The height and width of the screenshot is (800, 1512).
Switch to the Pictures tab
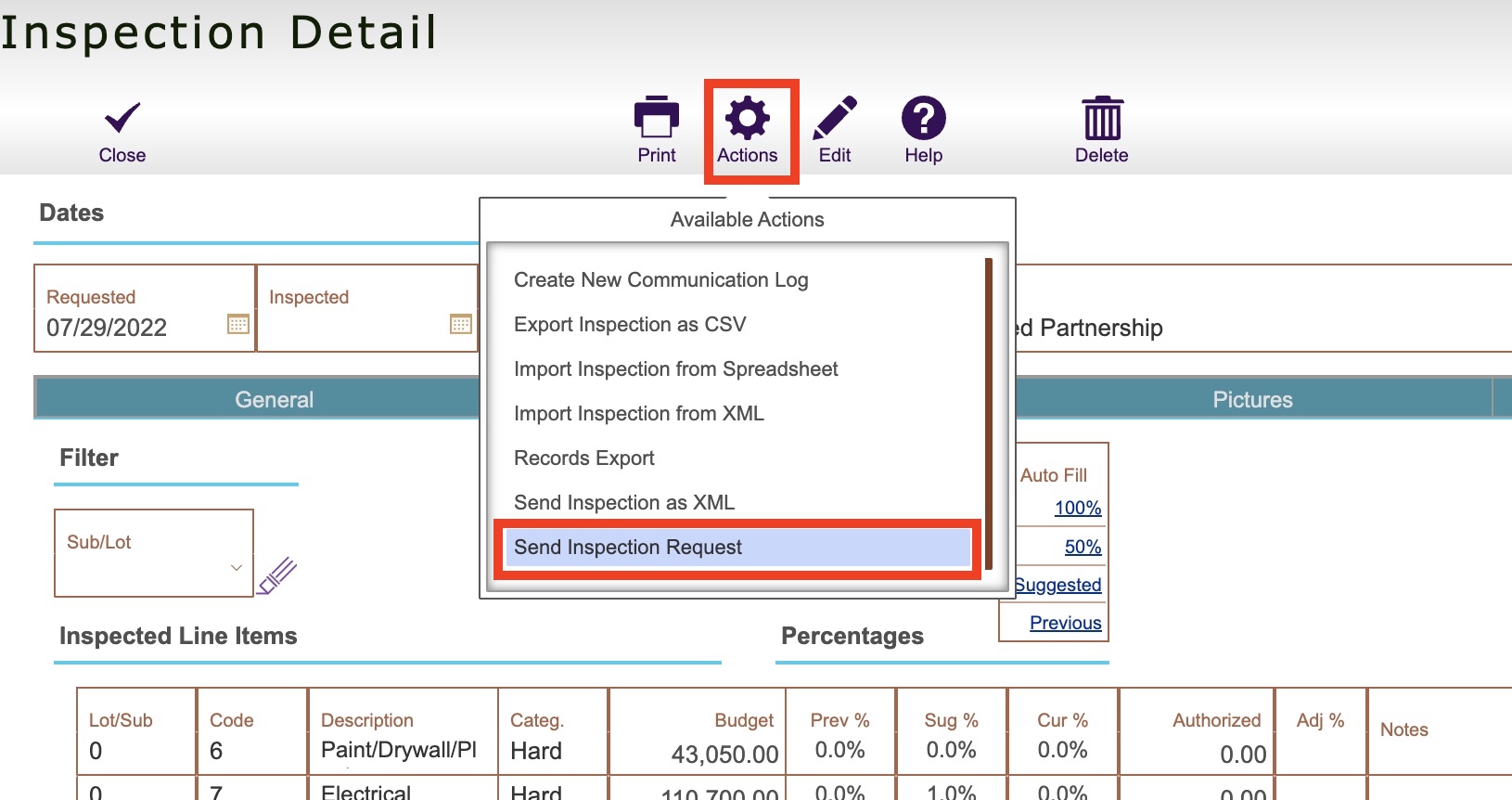tap(1252, 400)
